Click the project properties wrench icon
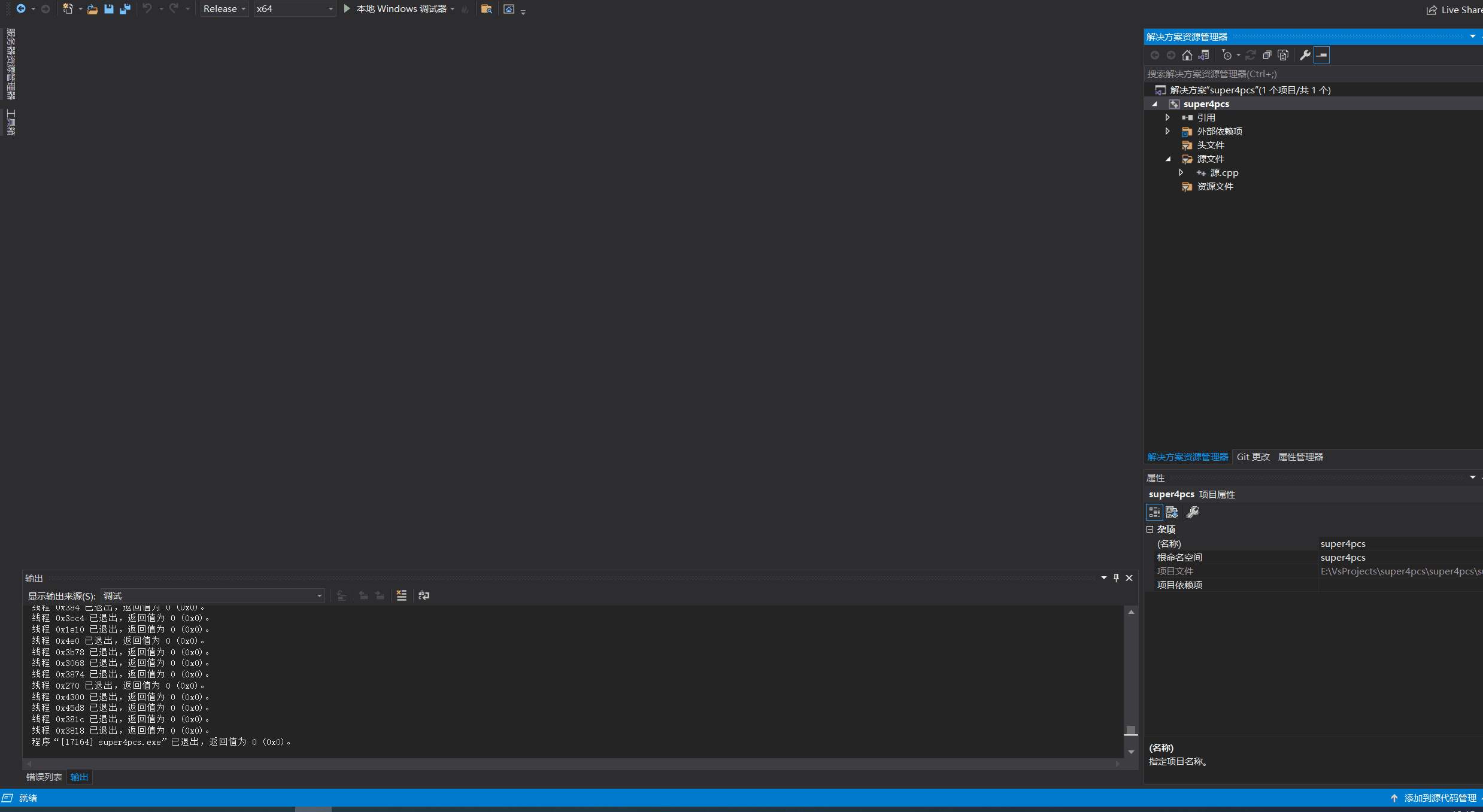Image resolution: width=1483 pixels, height=812 pixels. tap(1192, 512)
